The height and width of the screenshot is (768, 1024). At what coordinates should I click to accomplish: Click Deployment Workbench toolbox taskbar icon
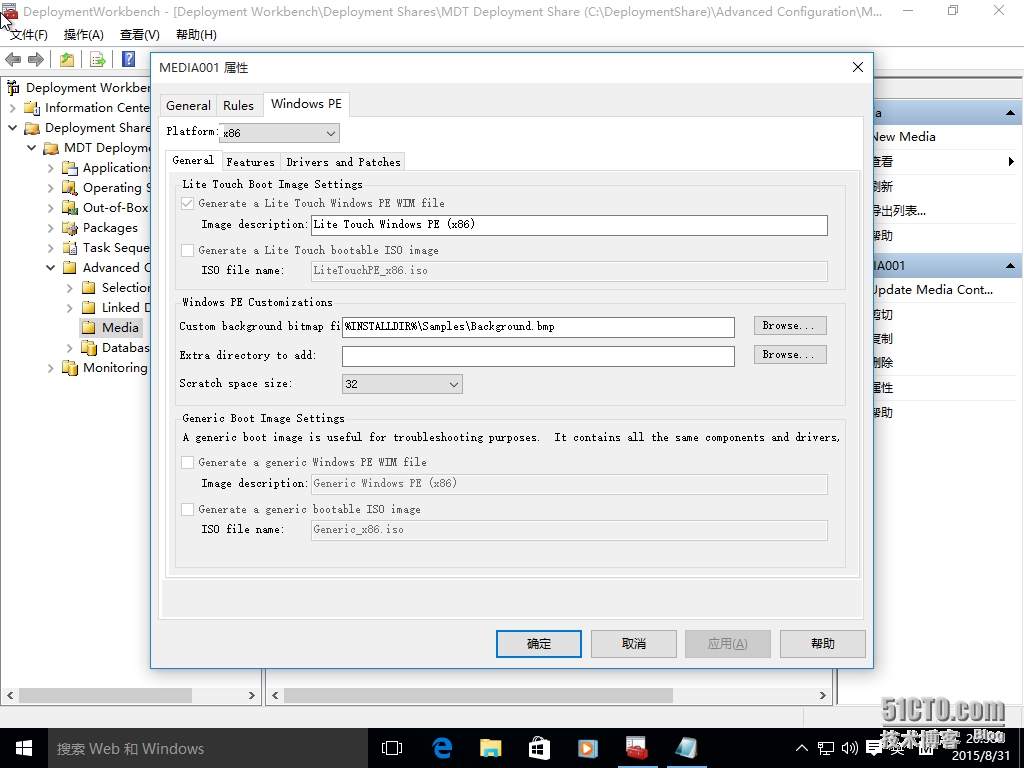[636, 748]
